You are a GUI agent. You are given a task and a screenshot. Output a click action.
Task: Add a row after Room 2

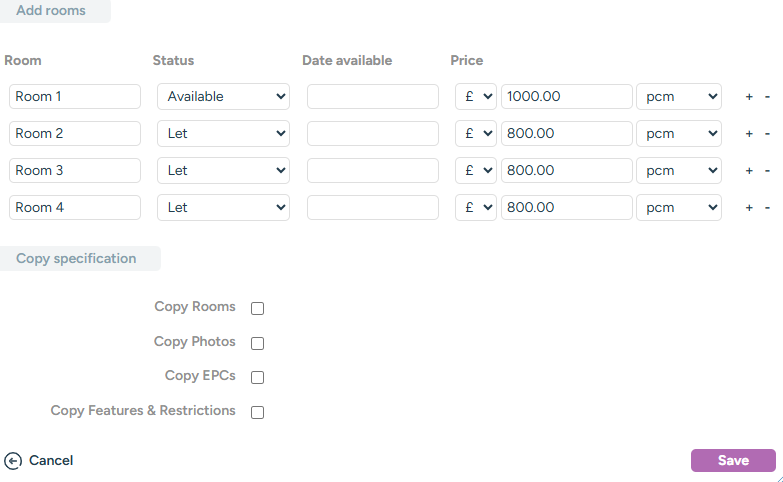click(749, 134)
